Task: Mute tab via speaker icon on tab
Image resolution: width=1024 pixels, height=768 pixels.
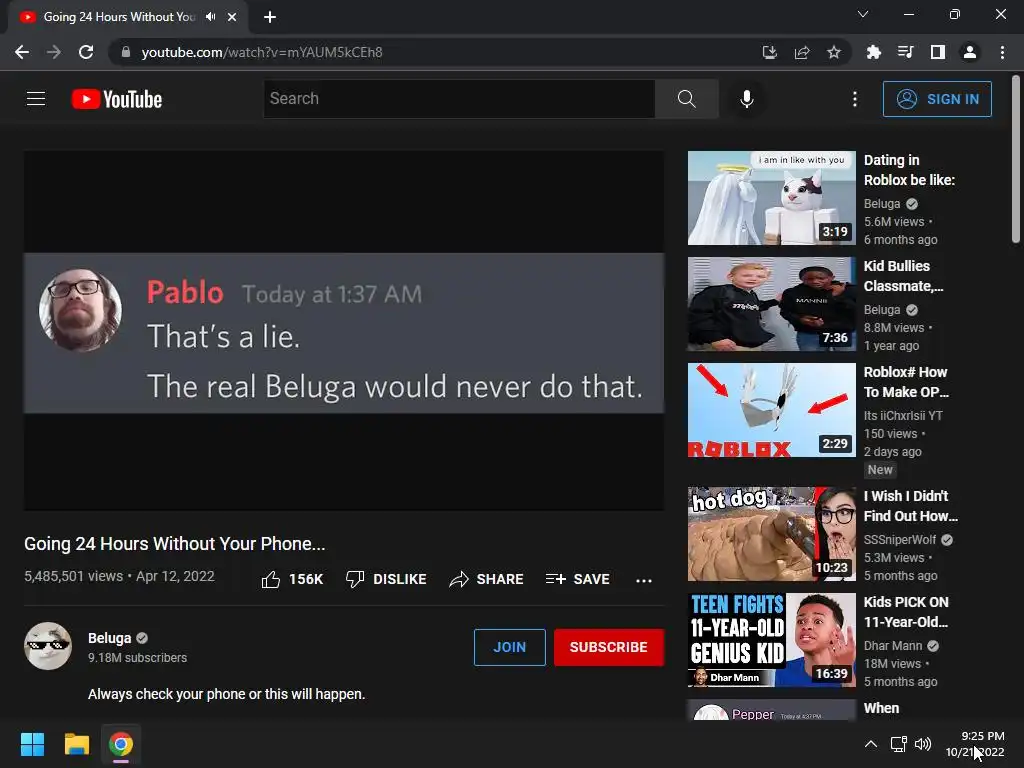Action: click(x=210, y=17)
